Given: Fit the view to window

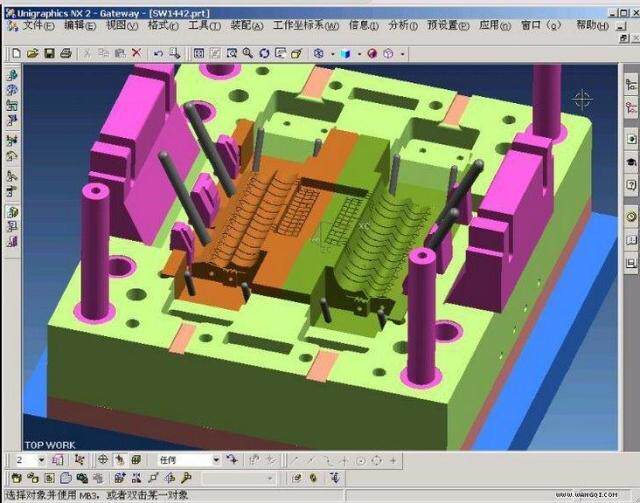Looking at the screenshot, I should [199, 53].
